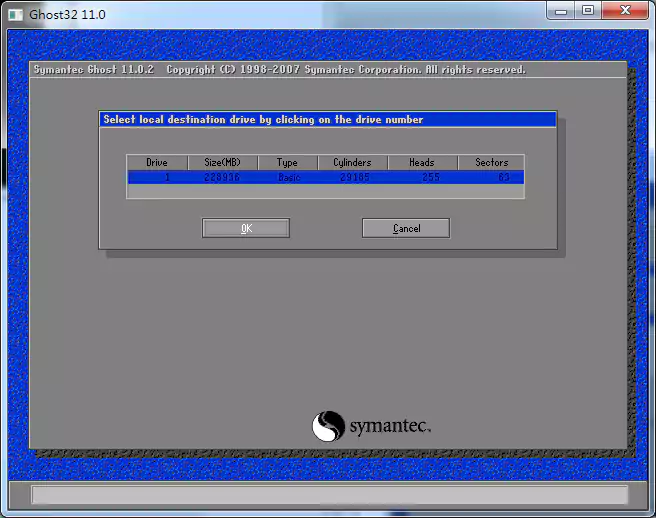The width and height of the screenshot is (656, 518).
Task: Select drive number 1 in the list
Action: pyautogui.click(x=167, y=177)
